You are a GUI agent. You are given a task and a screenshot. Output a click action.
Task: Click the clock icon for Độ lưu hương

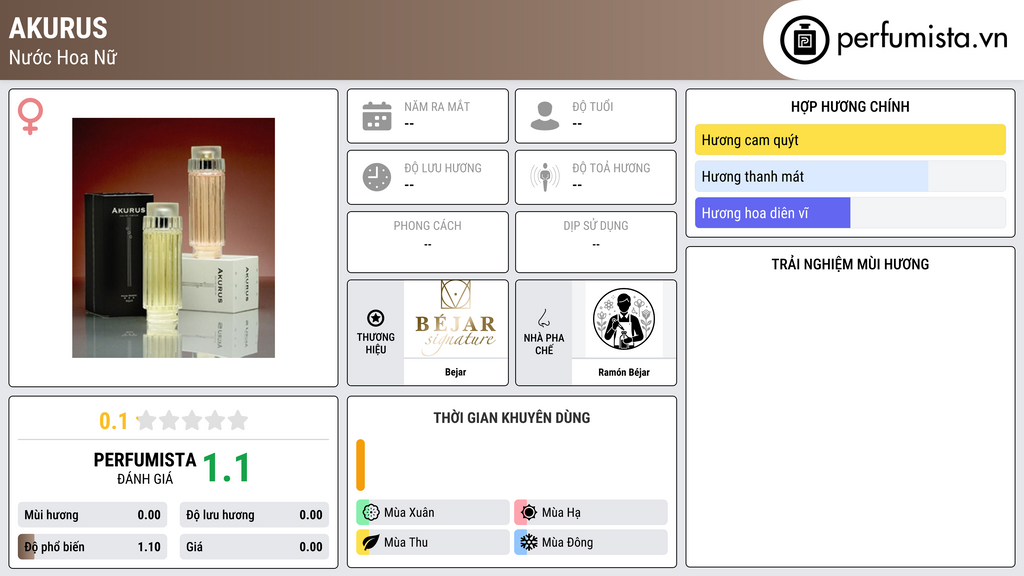[x=377, y=177]
